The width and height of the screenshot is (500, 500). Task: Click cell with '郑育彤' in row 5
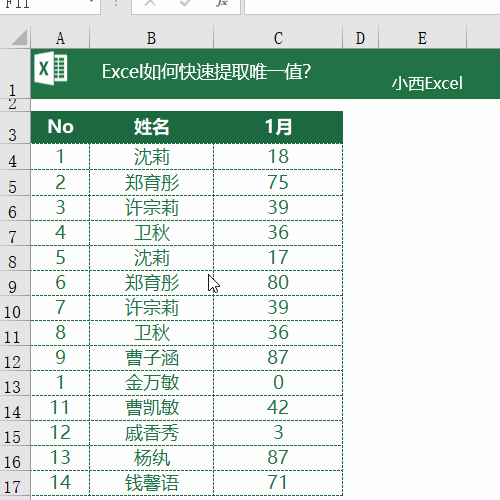tap(152, 182)
